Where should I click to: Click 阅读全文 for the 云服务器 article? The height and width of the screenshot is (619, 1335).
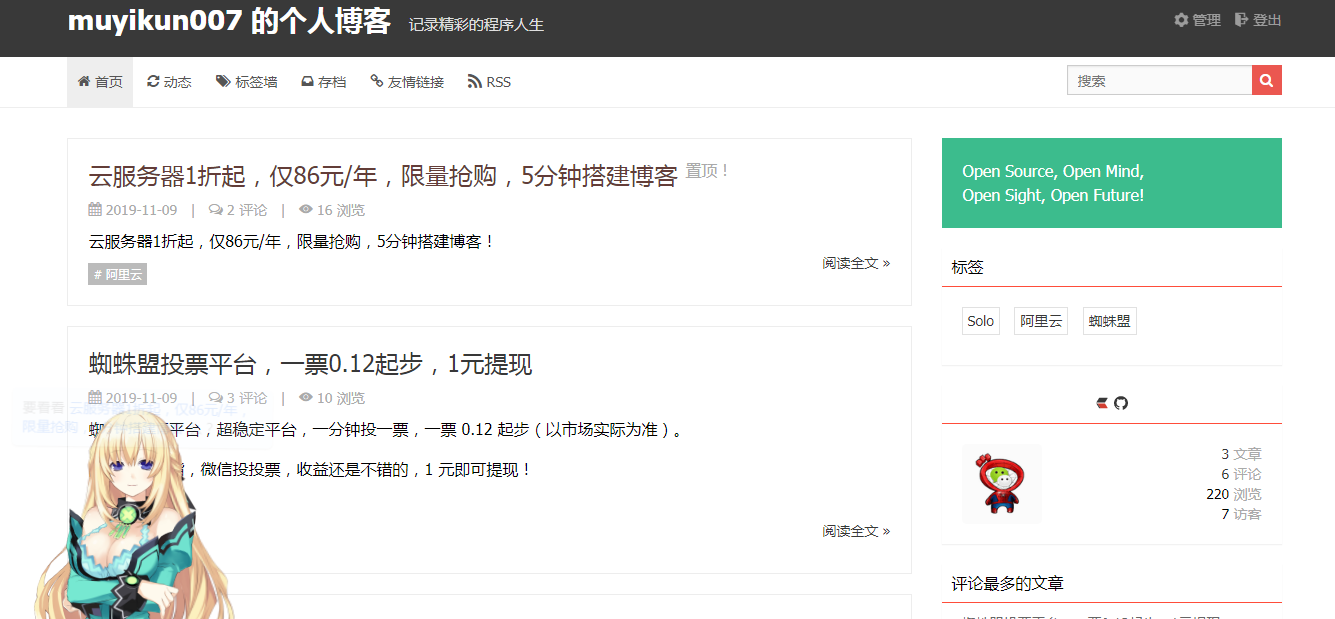[856, 263]
